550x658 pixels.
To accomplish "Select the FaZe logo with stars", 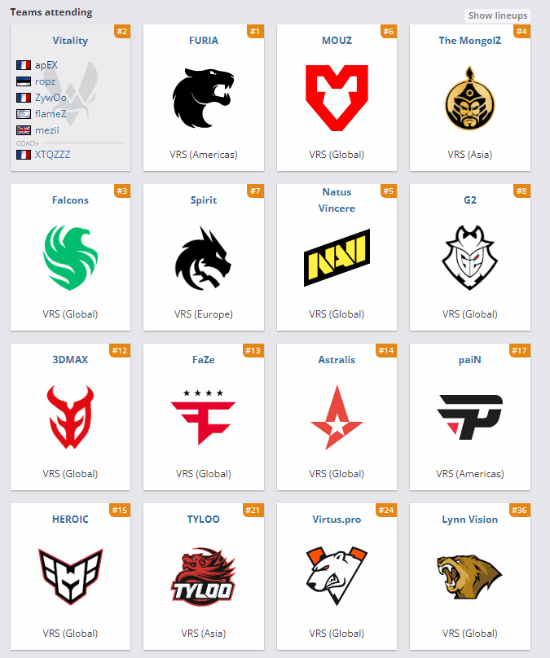I will point(203,417).
